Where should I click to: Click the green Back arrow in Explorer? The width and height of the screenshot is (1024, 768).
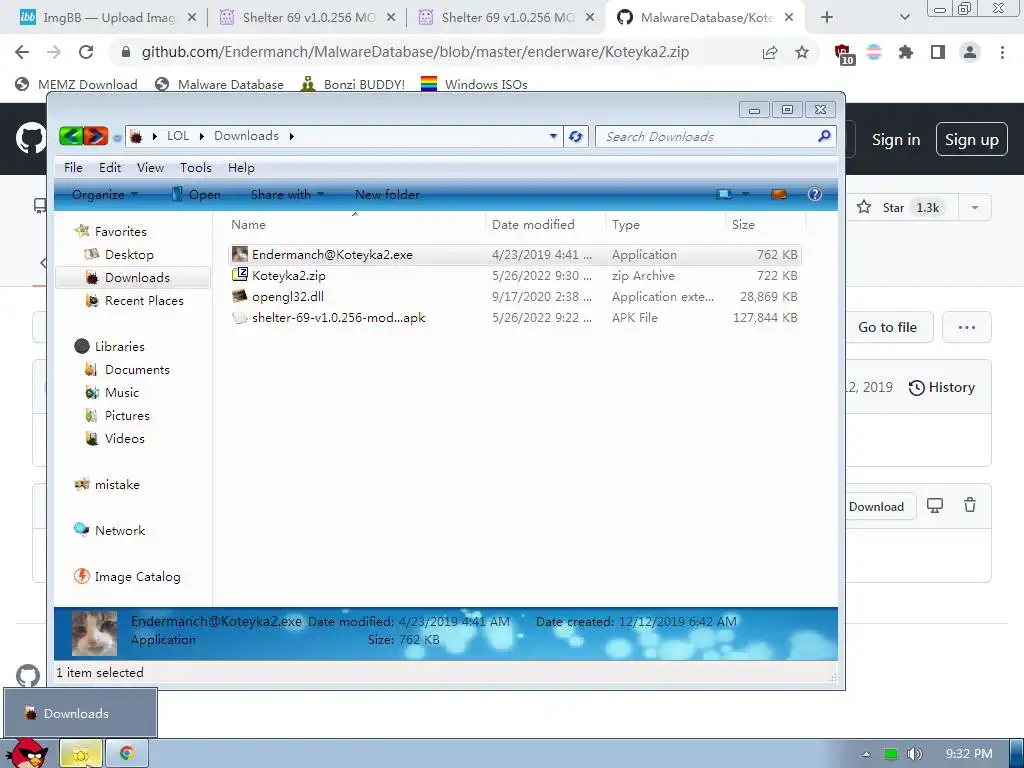point(71,136)
